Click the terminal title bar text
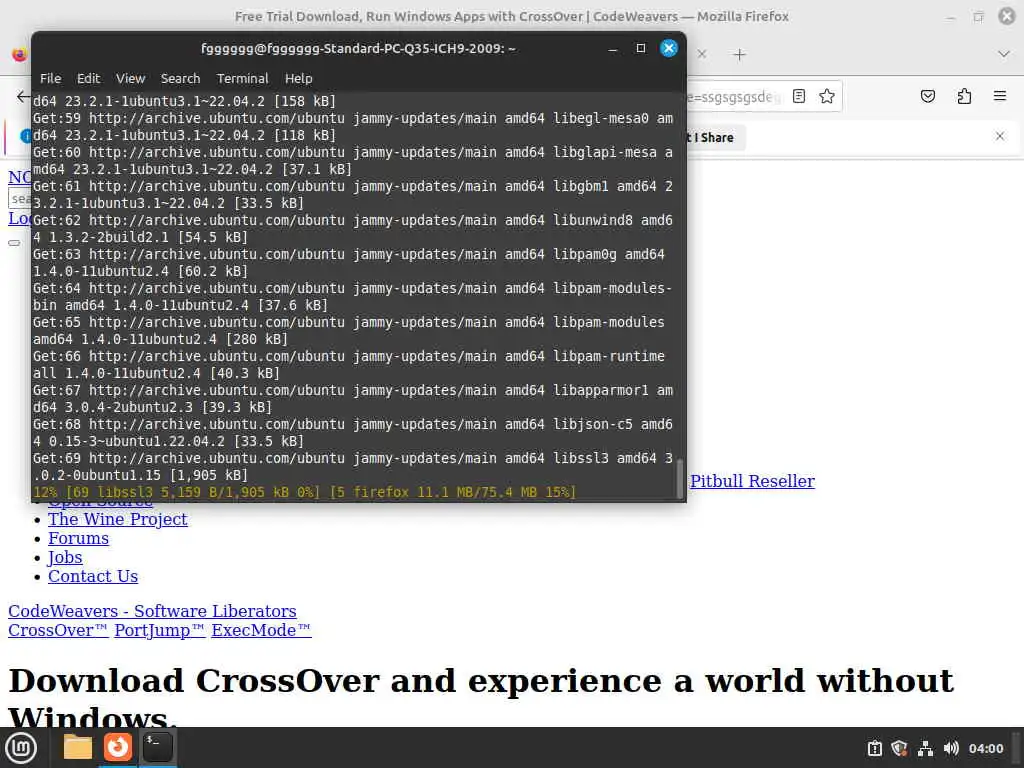The width and height of the screenshot is (1024, 768). pos(358,48)
